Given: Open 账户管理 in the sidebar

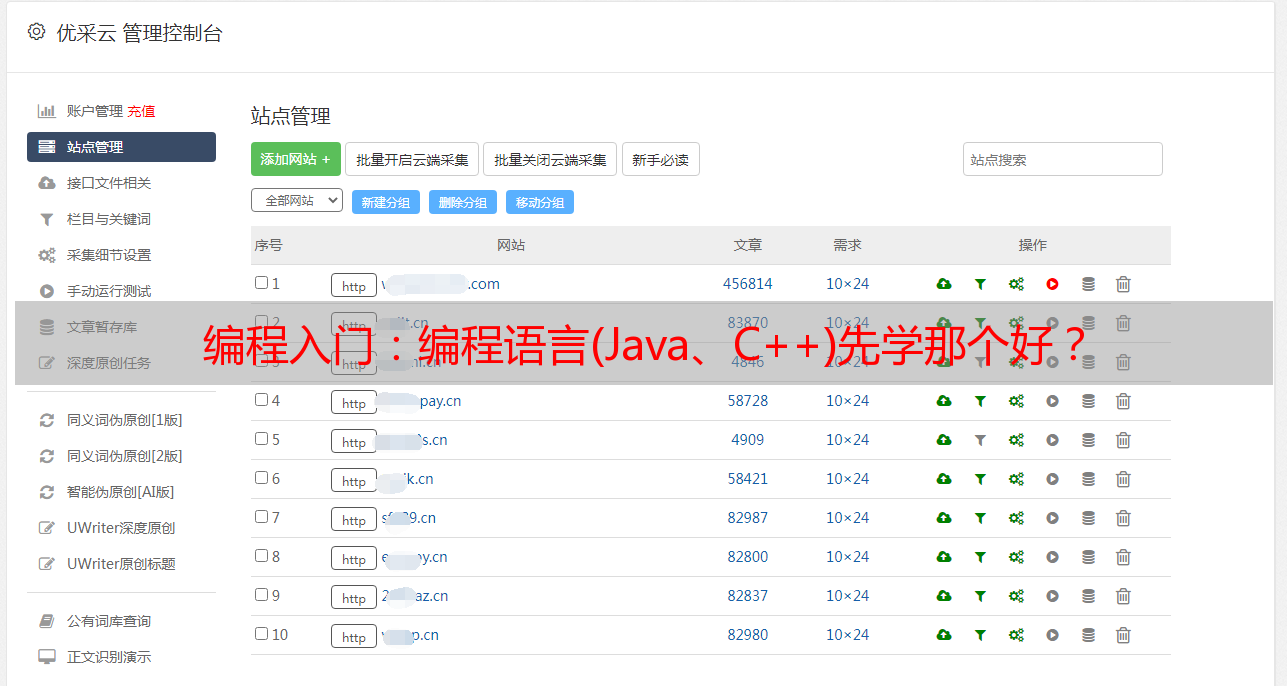Looking at the screenshot, I should coord(94,111).
